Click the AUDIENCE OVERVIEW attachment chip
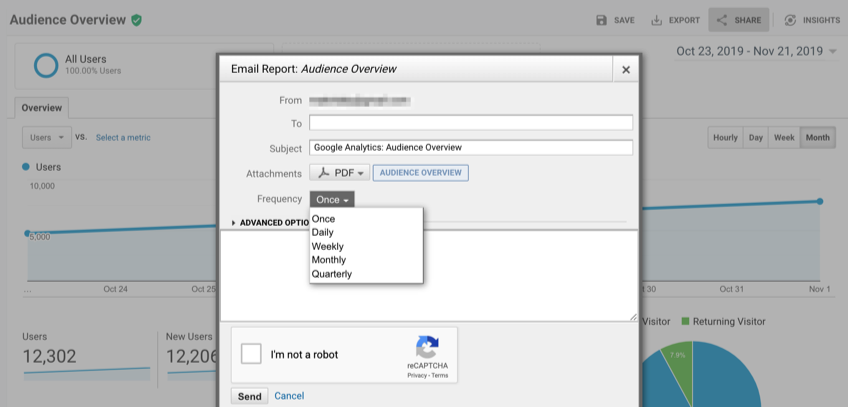 421,173
